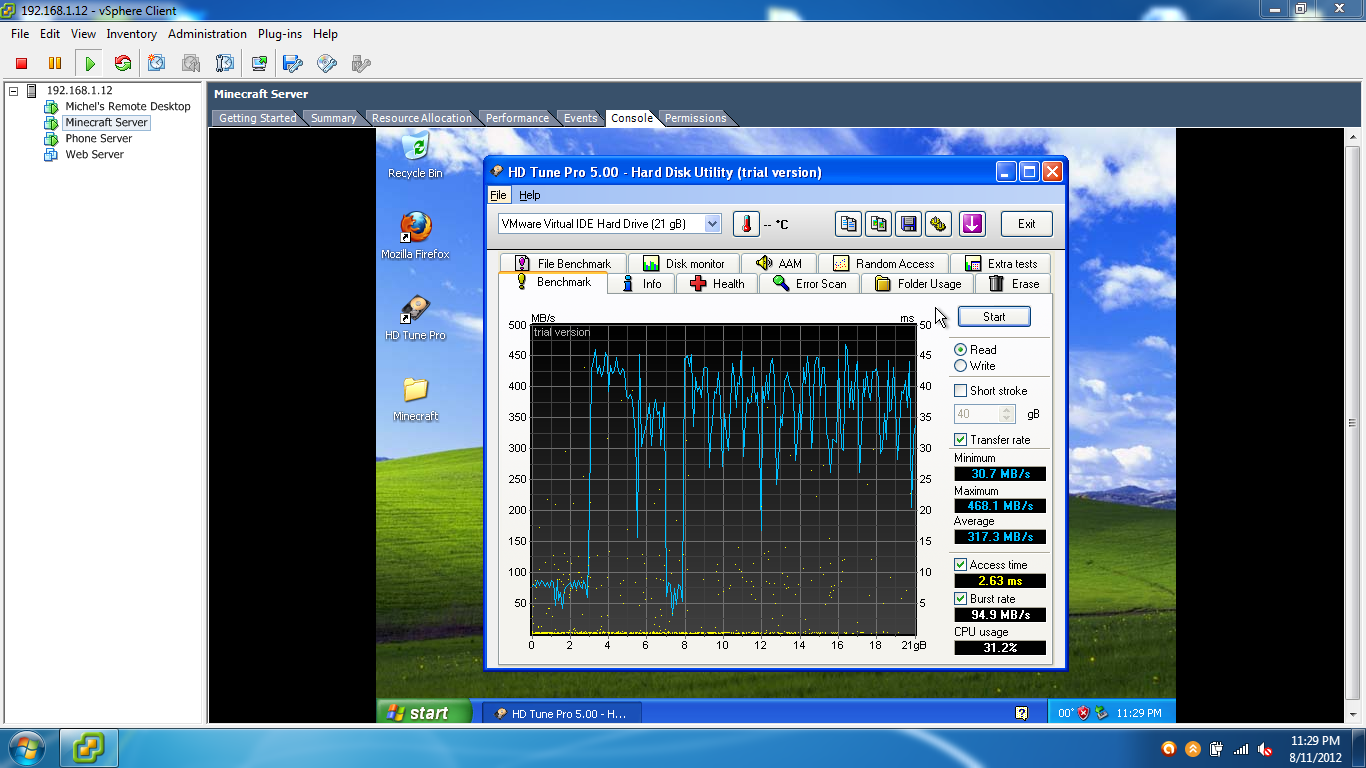
Task: Uncheck the Access time checkbox
Action: tap(961, 565)
